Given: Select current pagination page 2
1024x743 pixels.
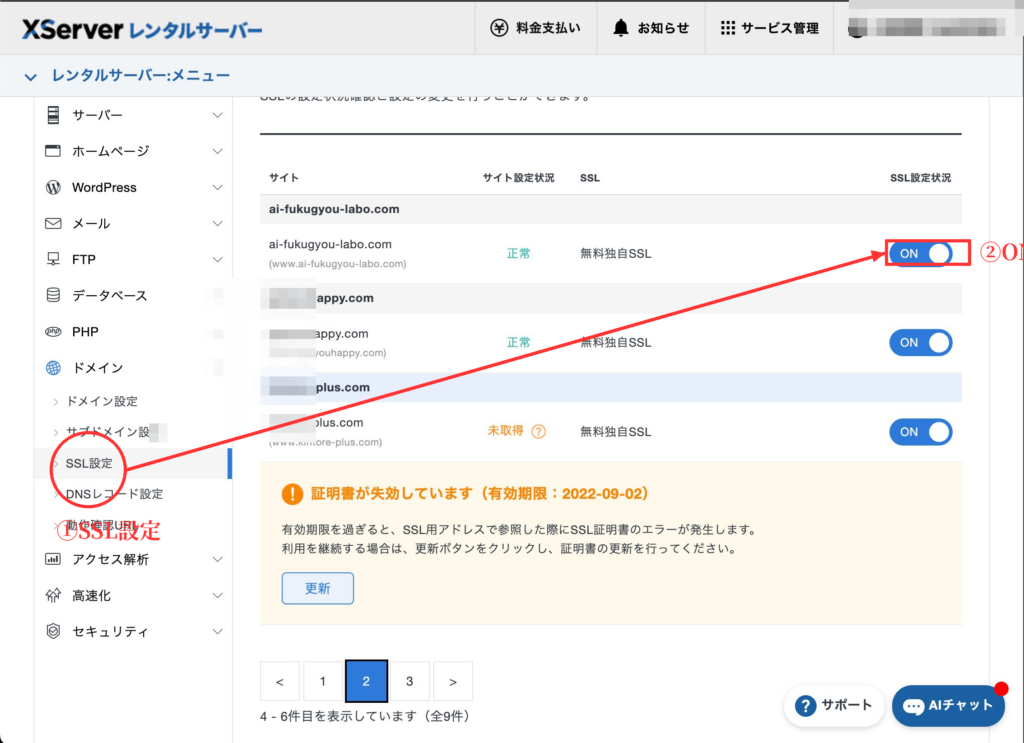Looking at the screenshot, I should click(366, 681).
